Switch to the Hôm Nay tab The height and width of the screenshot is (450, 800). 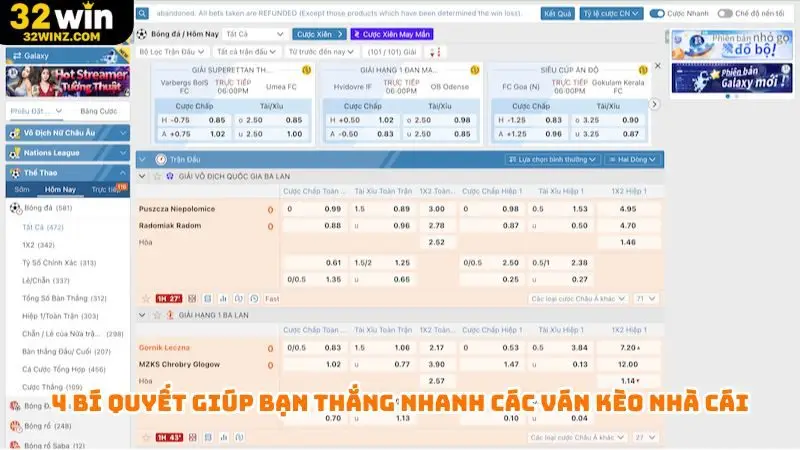coord(60,189)
